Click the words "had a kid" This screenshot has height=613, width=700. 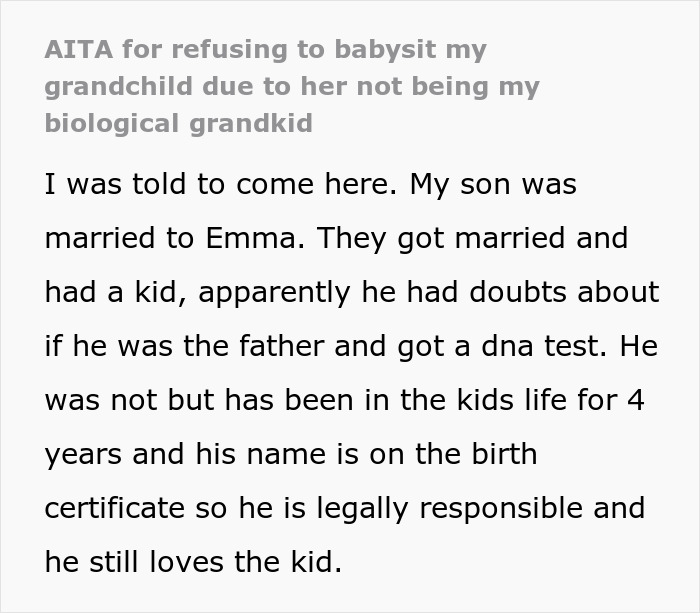pyautogui.click(x=108, y=293)
